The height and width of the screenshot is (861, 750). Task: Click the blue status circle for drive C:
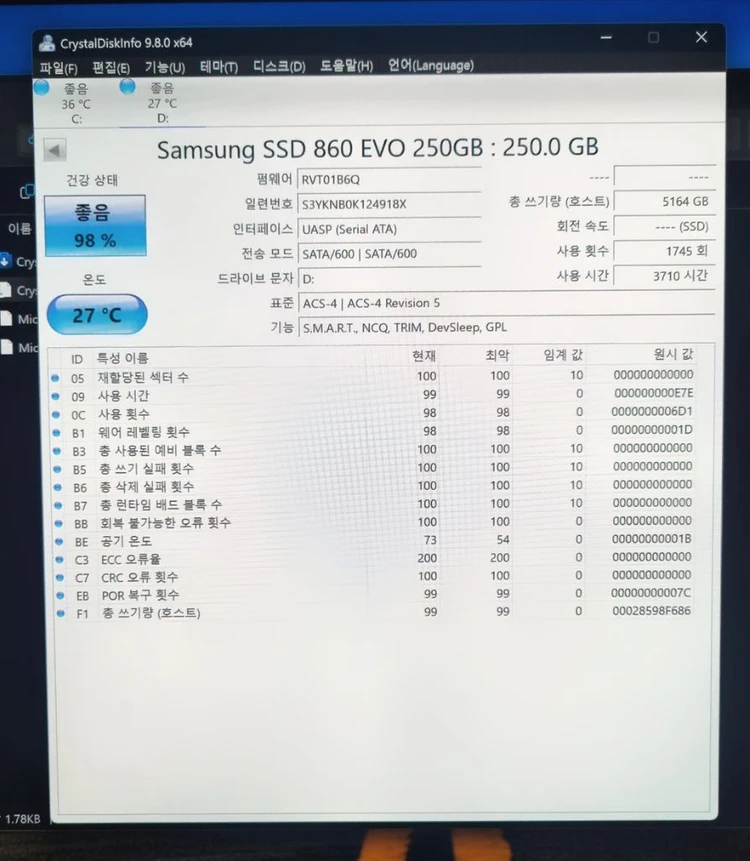pos(42,87)
